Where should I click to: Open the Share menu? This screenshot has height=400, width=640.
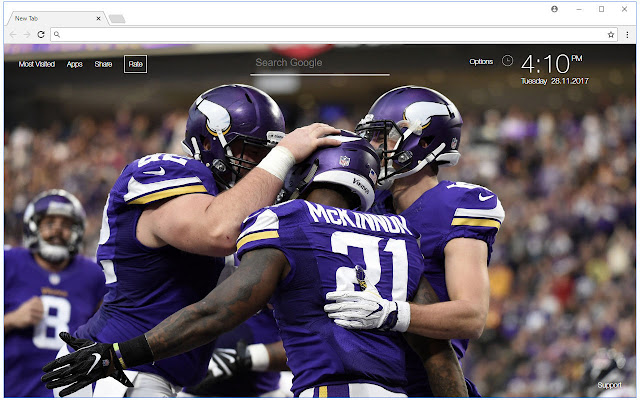click(103, 64)
